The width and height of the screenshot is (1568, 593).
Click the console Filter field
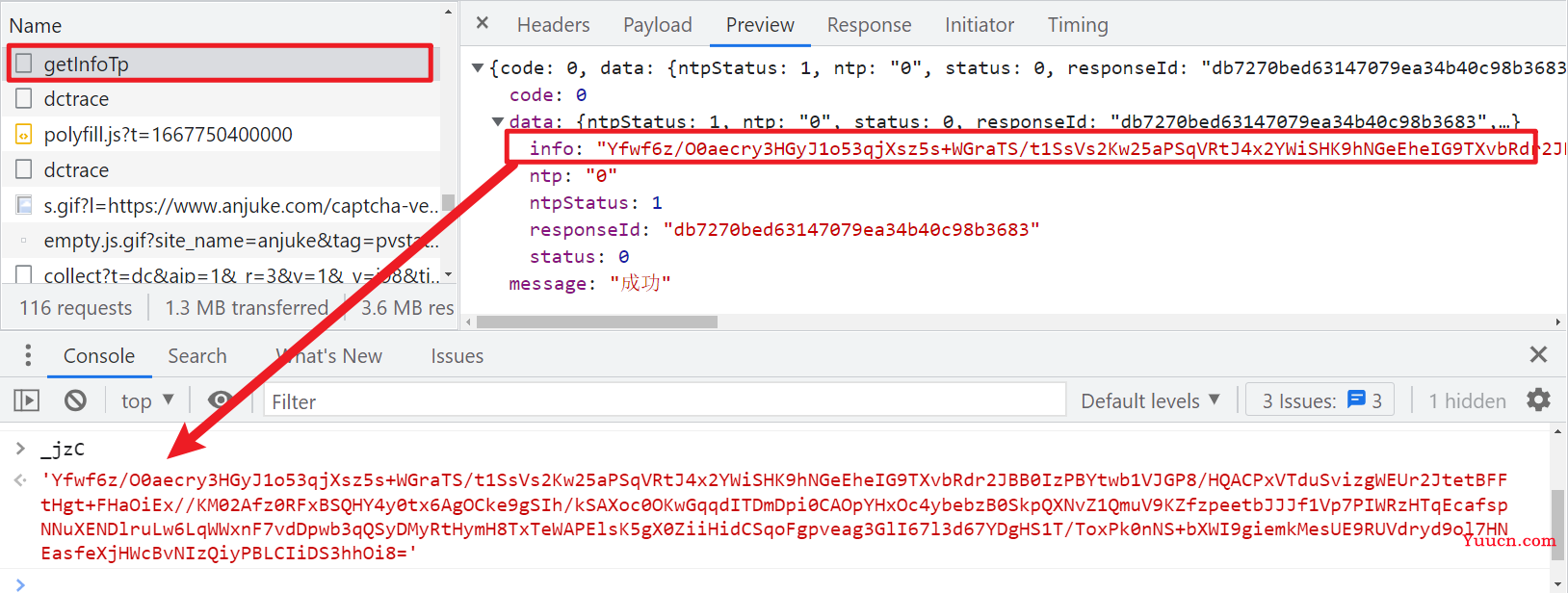[x=665, y=400]
